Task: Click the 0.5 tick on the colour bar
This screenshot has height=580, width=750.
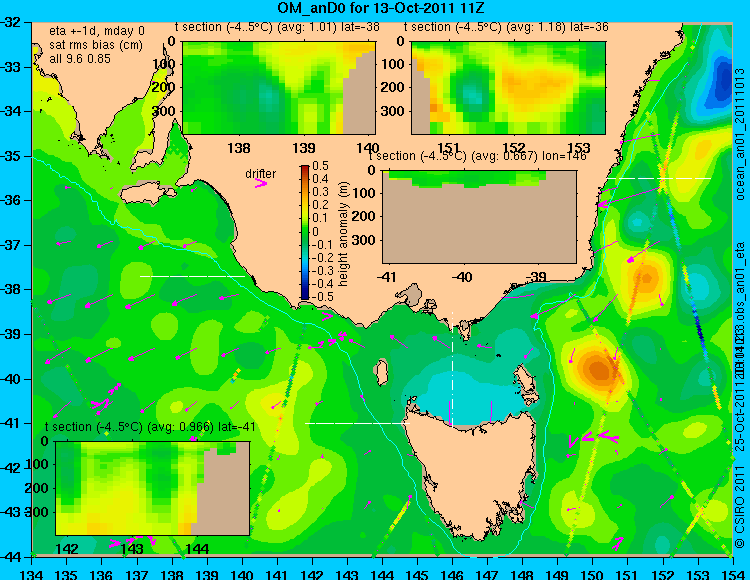Action: click(320, 166)
